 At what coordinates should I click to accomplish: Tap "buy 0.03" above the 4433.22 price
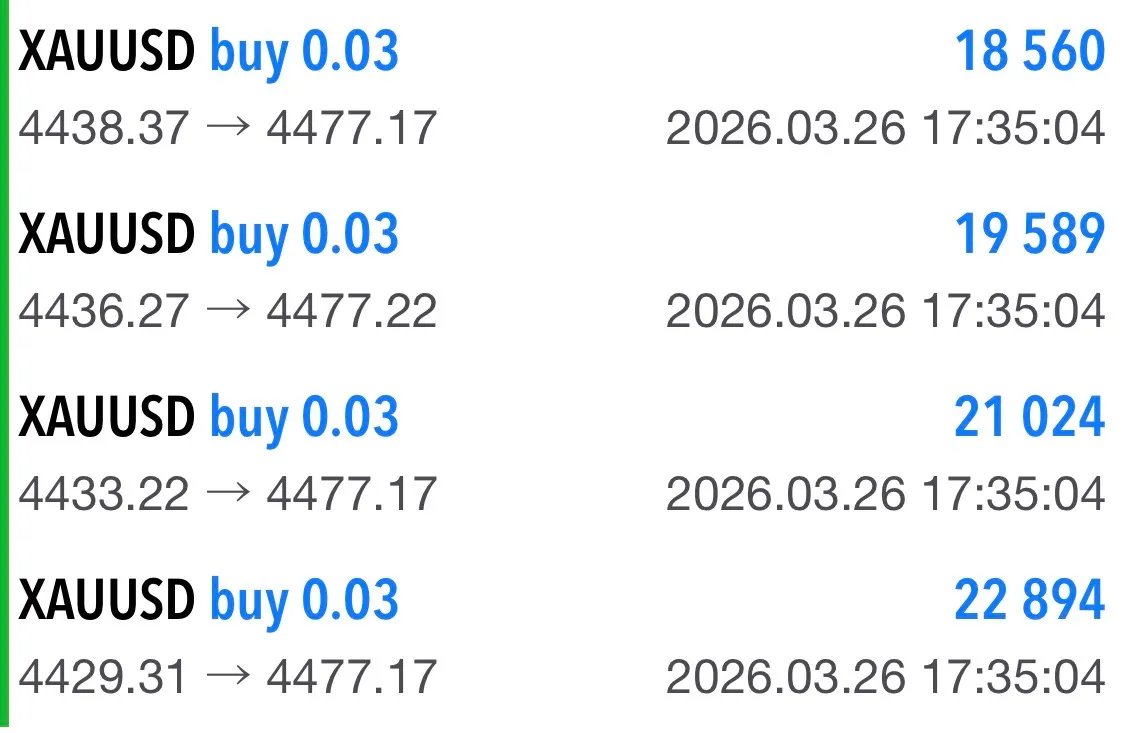point(304,418)
